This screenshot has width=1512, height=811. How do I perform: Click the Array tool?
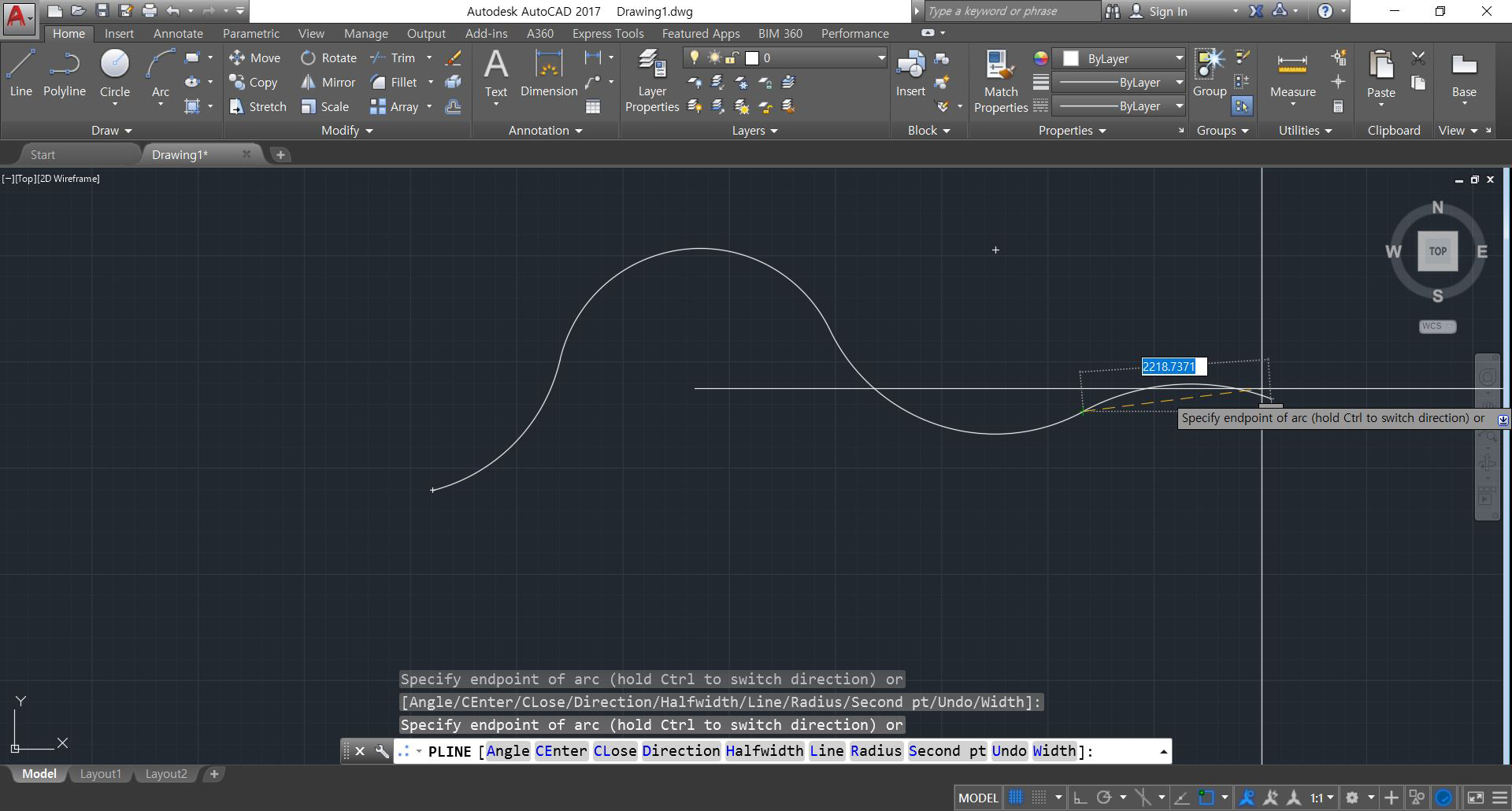click(x=394, y=106)
